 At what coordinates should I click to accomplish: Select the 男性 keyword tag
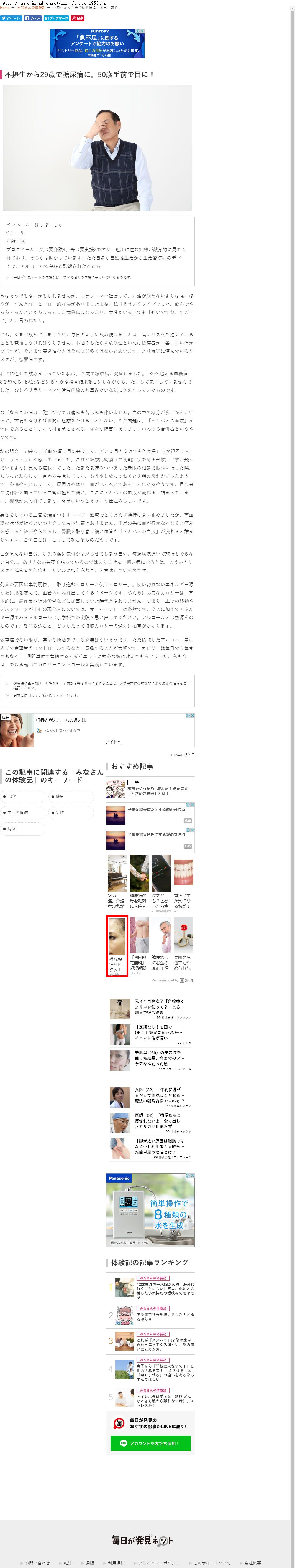pyautogui.click(x=71, y=813)
